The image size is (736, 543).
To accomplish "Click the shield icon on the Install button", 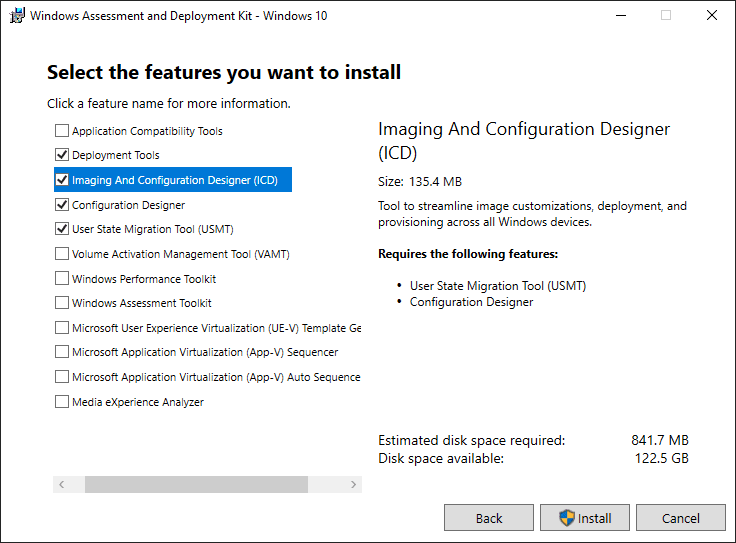I will tap(567, 518).
